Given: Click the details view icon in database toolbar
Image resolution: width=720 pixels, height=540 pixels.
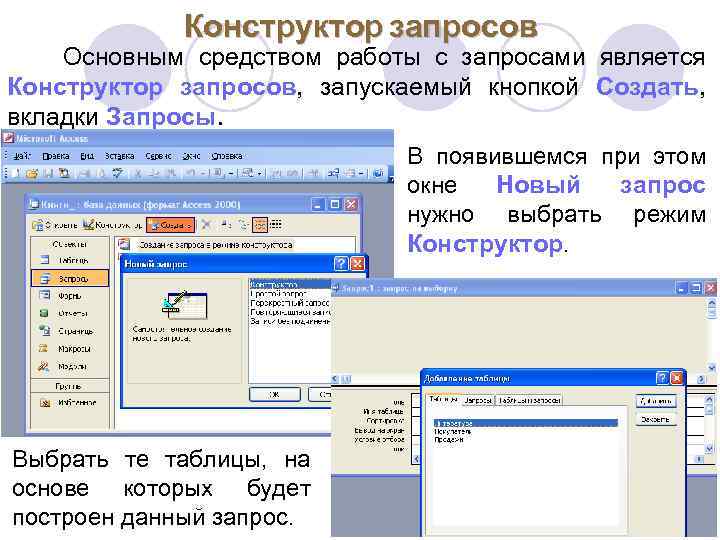Looking at the screenshot, I should [276, 225].
